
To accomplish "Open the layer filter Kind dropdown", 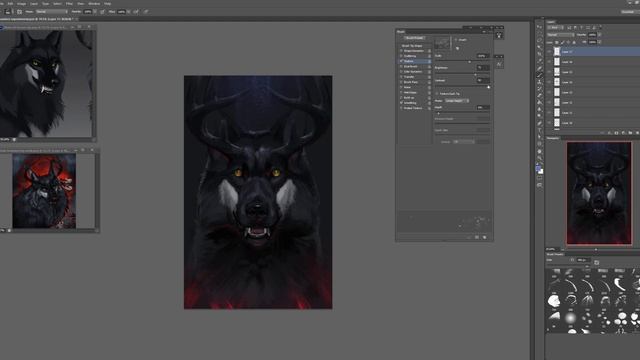I will pyautogui.click(x=555, y=27).
